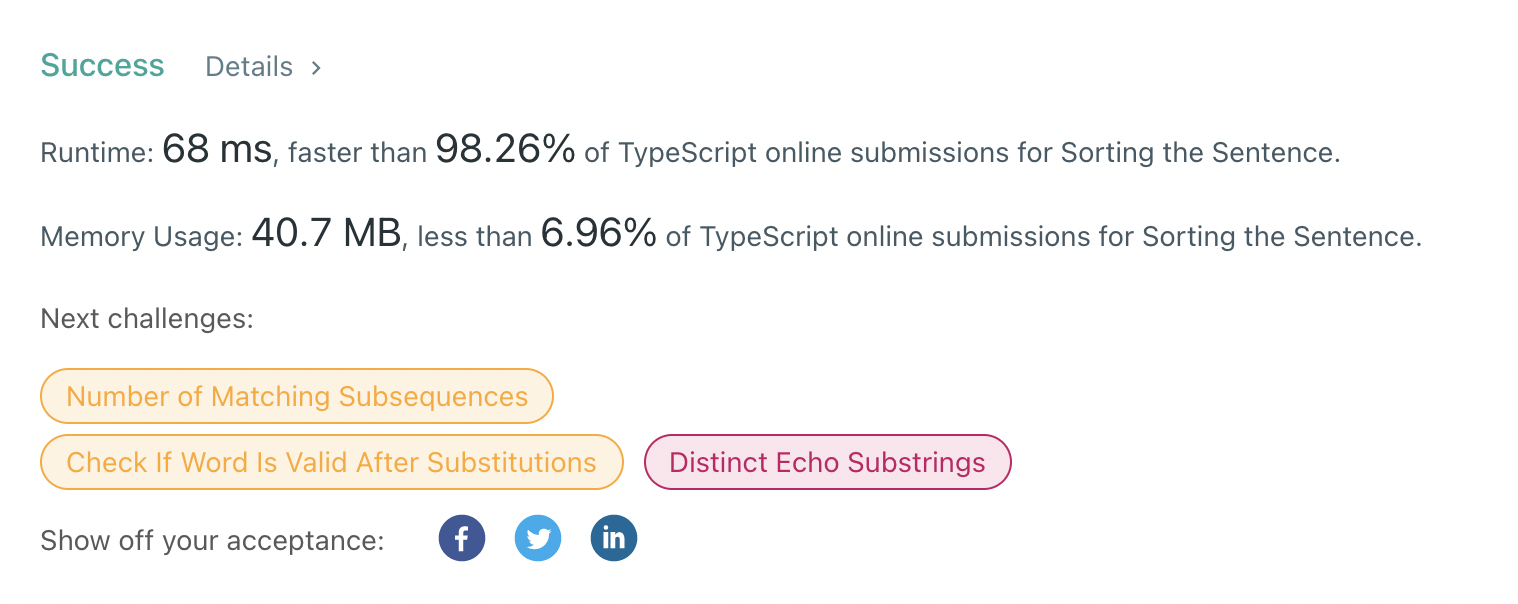
Task: Click the "Runtime:" label
Action: coord(97,153)
